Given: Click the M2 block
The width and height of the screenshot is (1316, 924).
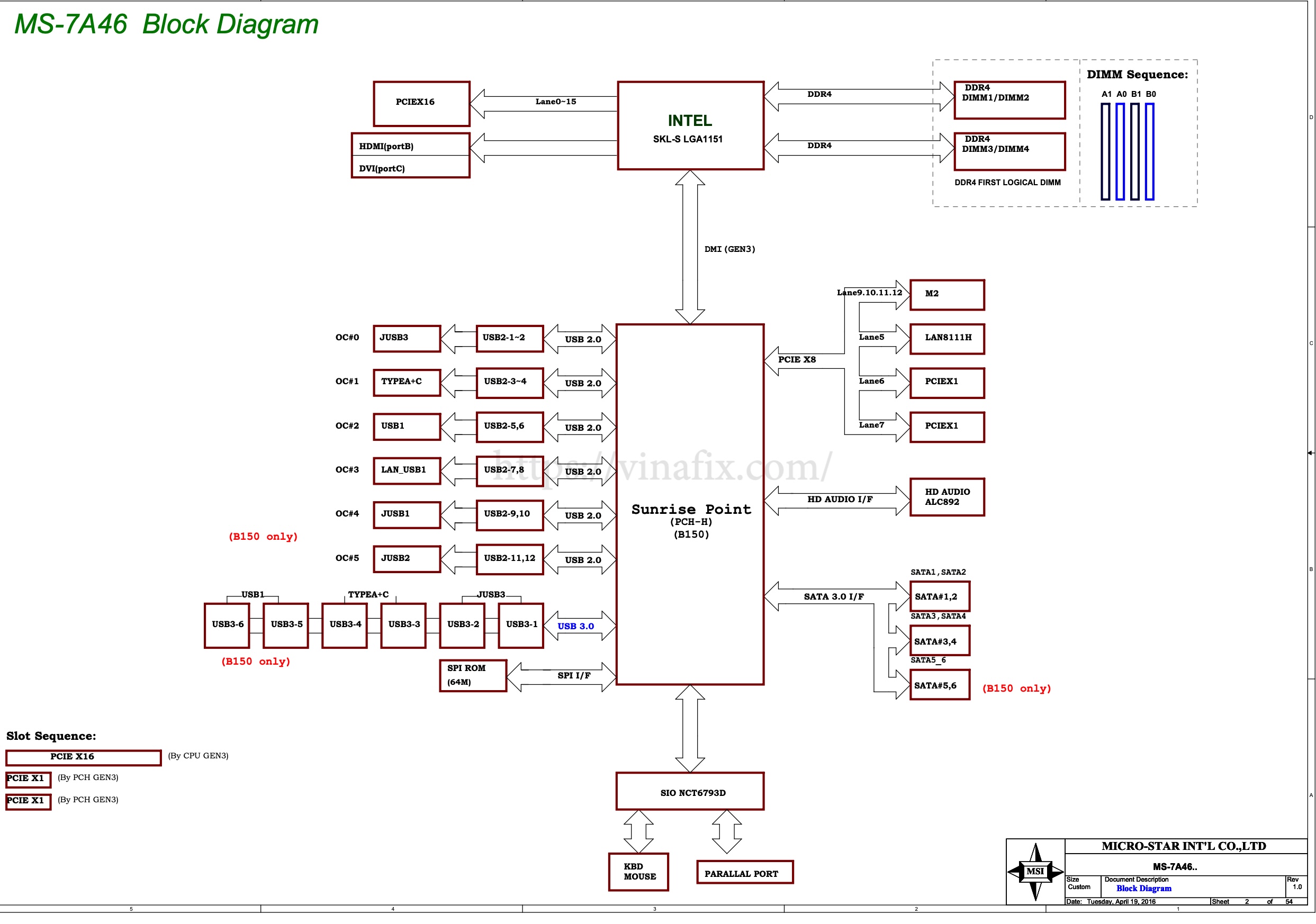Looking at the screenshot, I should point(947,295).
